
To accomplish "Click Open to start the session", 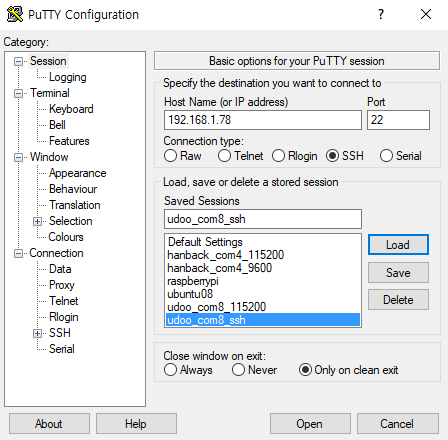I will point(310,424).
